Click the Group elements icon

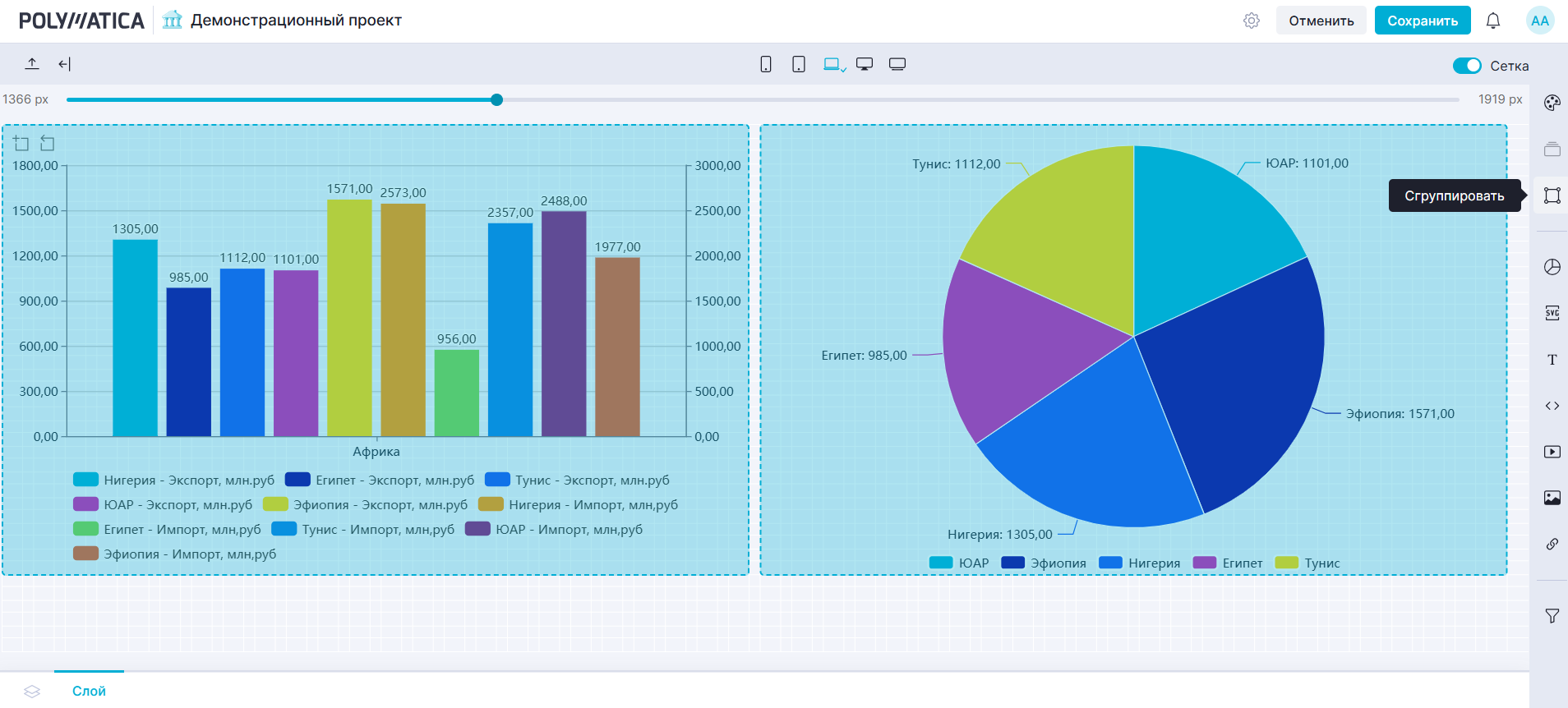click(1552, 195)
